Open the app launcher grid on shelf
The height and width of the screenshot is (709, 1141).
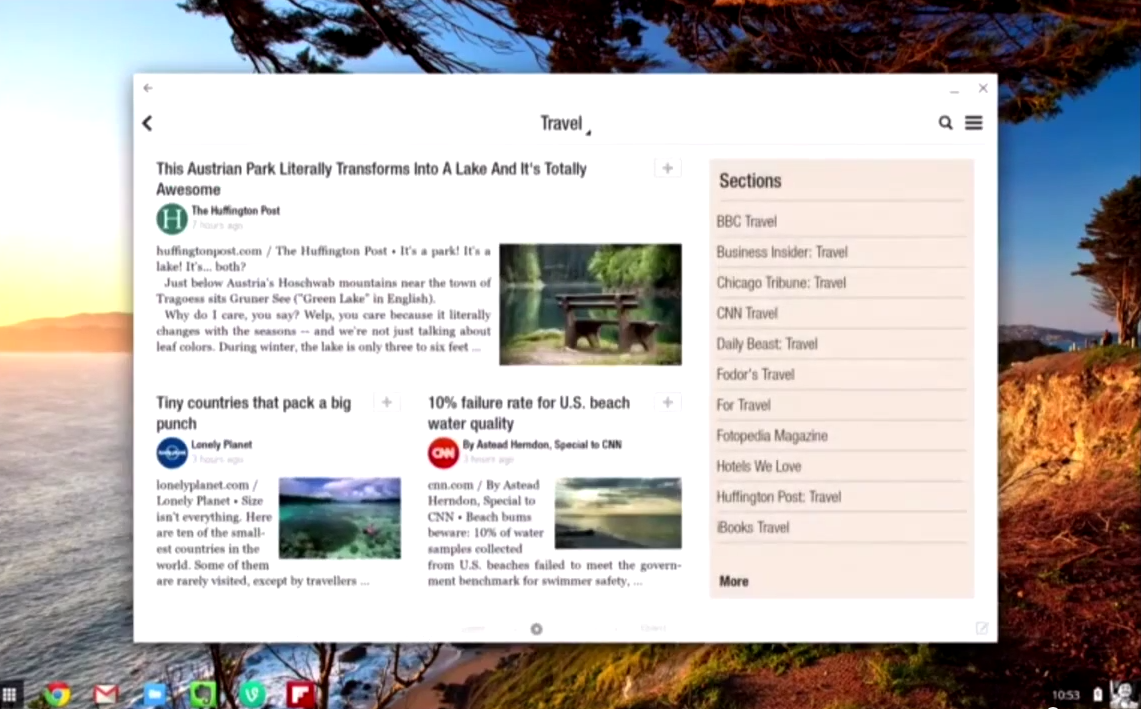click(9, 694)
